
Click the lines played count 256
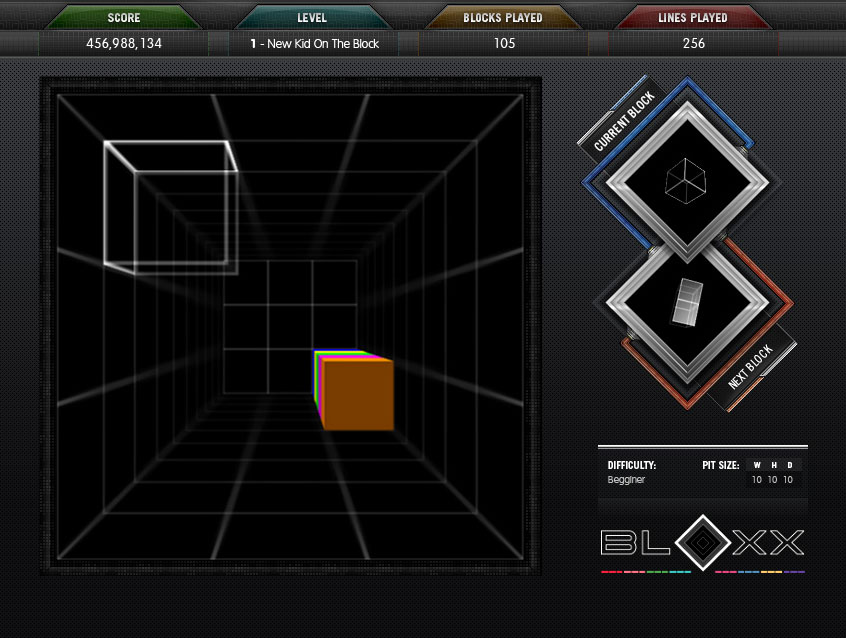[693, 44]
